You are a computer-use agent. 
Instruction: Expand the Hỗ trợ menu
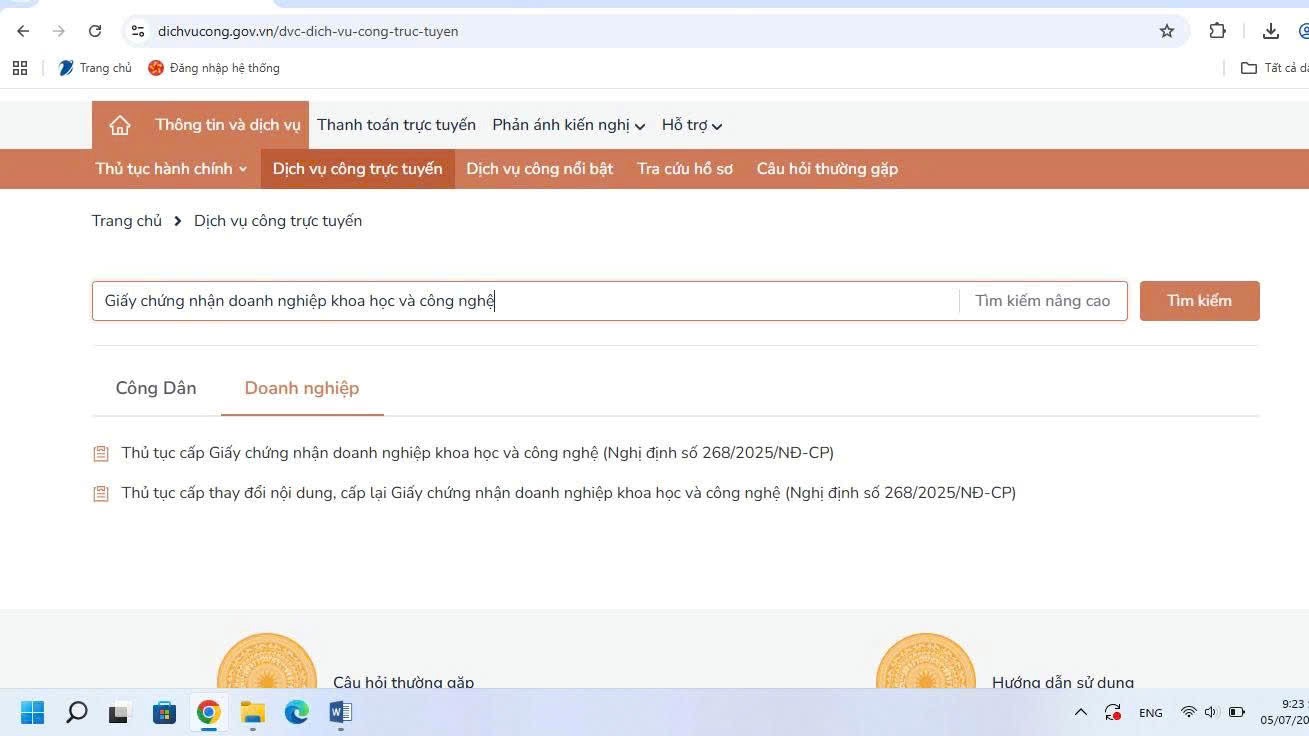(x=692, y=125)
